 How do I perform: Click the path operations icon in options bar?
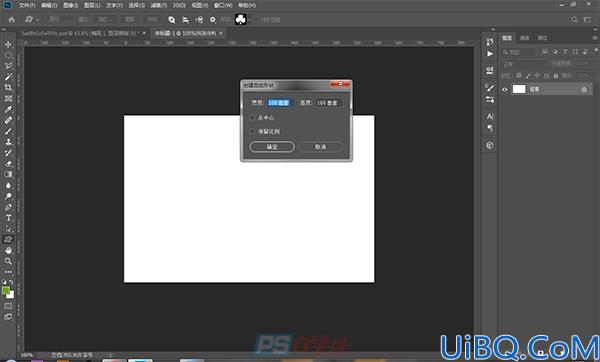(x=172, y=20)
